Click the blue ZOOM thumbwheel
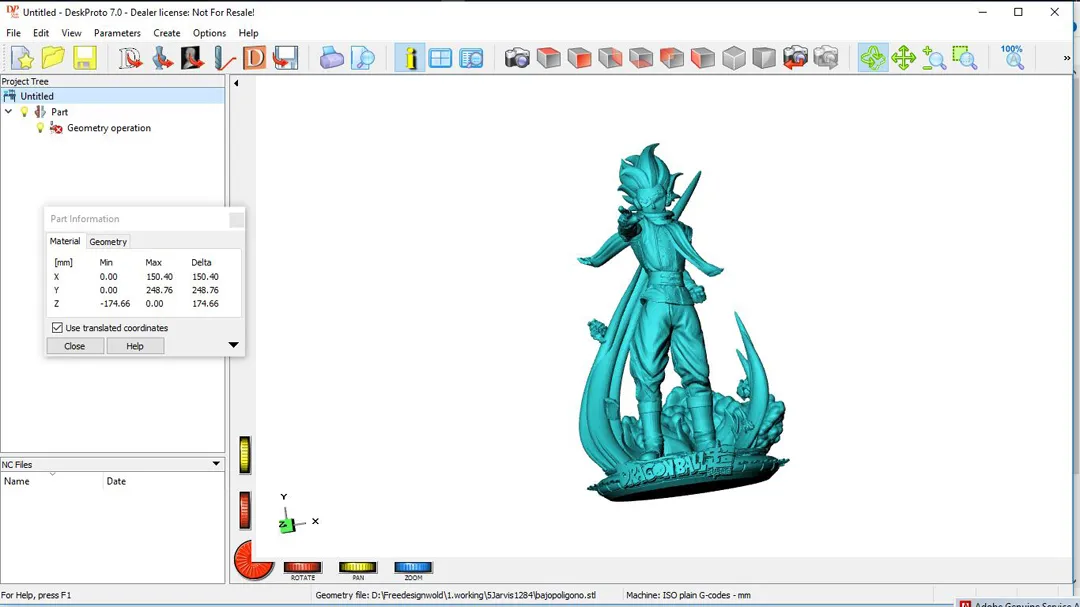The image size is (1080, 607). (x=413, y=567)
